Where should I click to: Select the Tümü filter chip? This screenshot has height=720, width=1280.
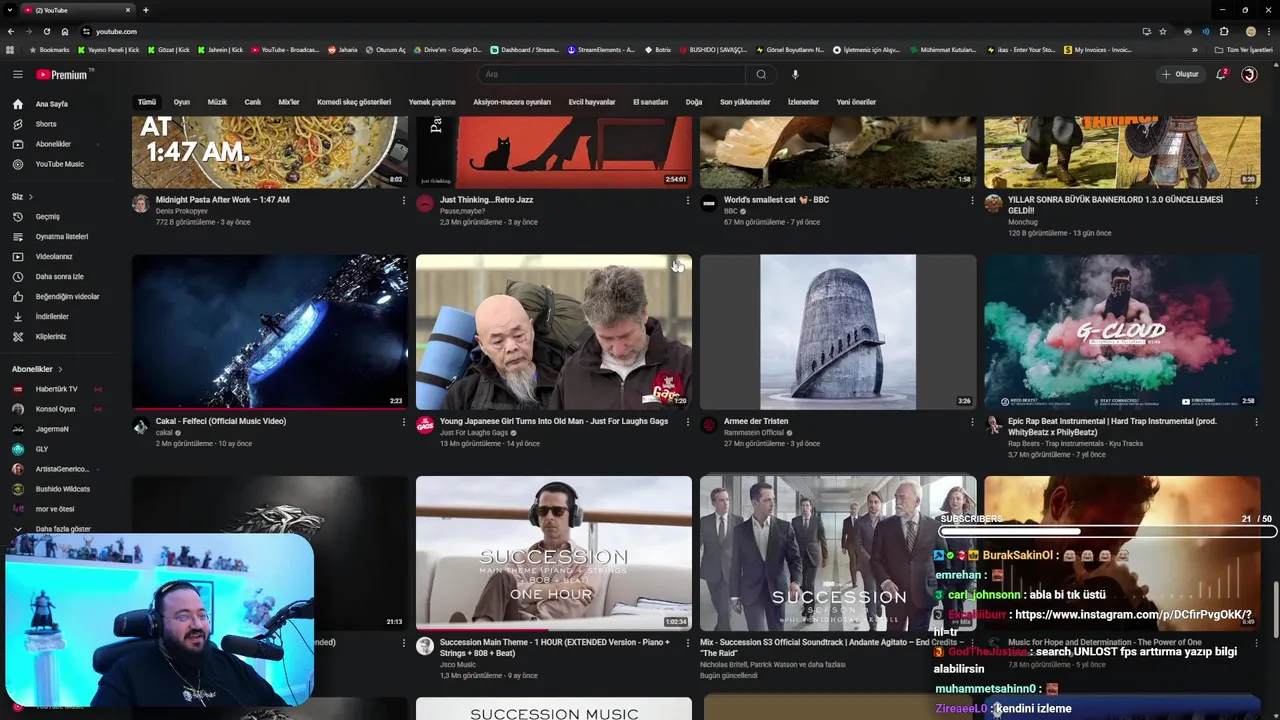point(147,102)
